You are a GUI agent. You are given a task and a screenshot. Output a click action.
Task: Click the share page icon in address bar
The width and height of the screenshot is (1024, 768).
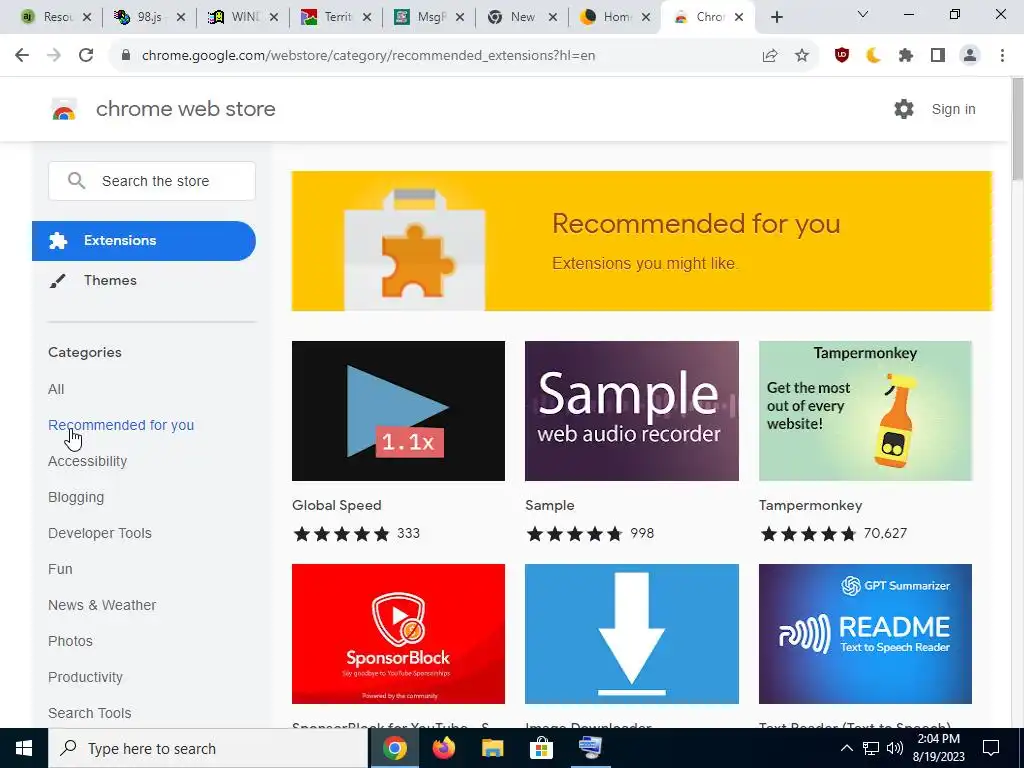[770, 56]
